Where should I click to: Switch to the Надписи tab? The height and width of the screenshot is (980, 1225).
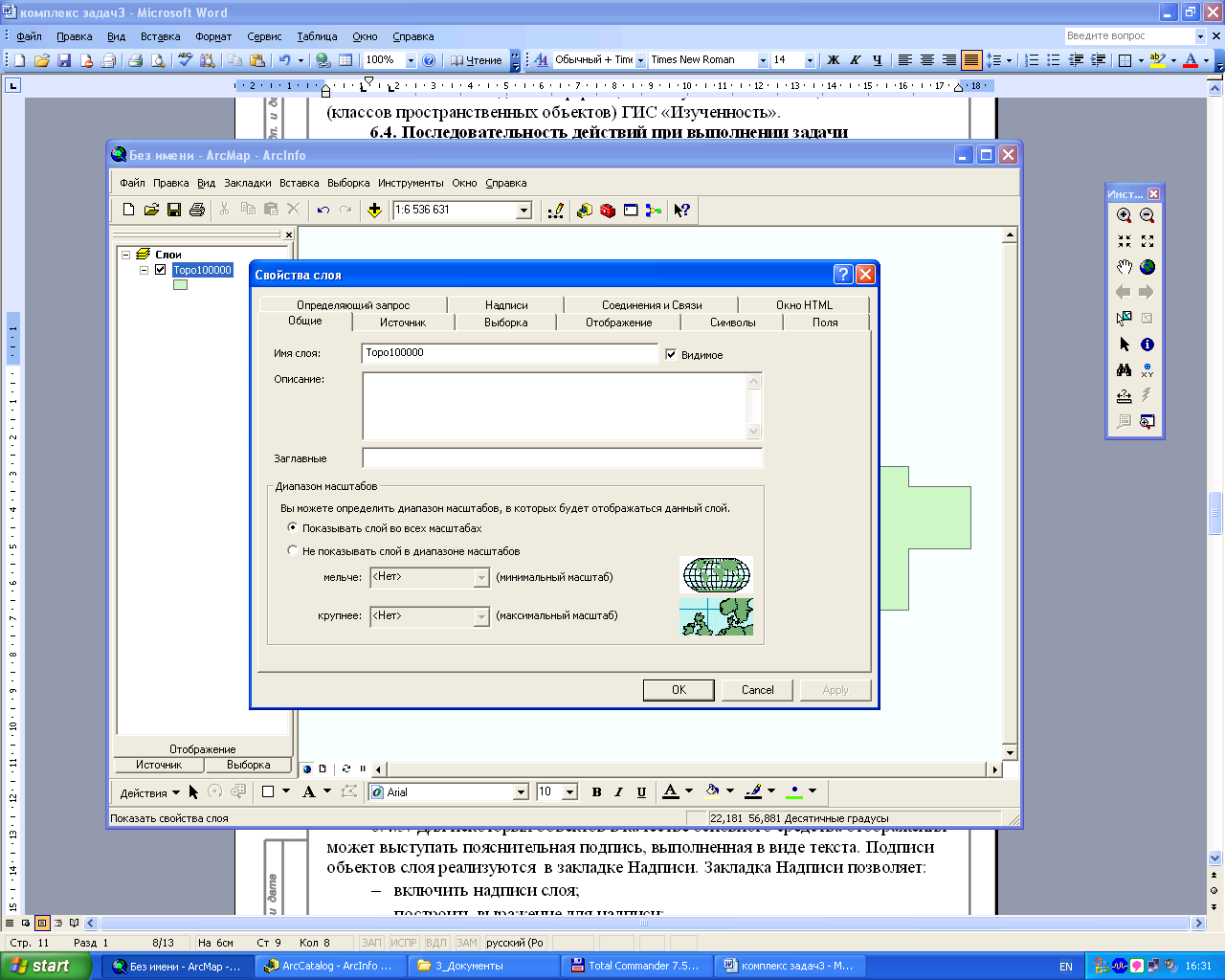[506, 305]
